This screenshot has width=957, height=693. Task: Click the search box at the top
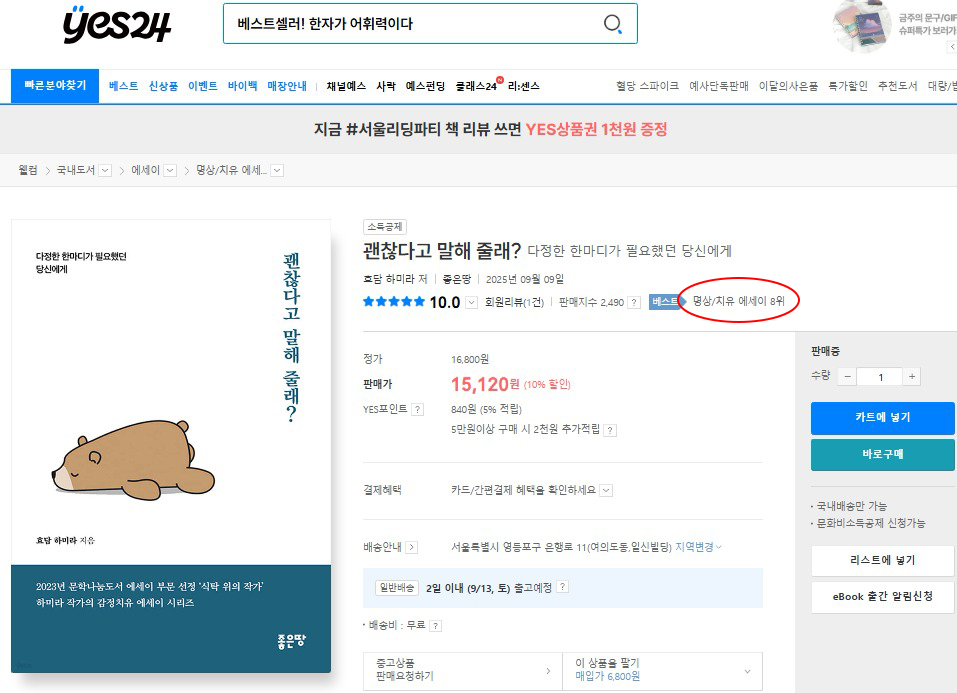(430, 24)
